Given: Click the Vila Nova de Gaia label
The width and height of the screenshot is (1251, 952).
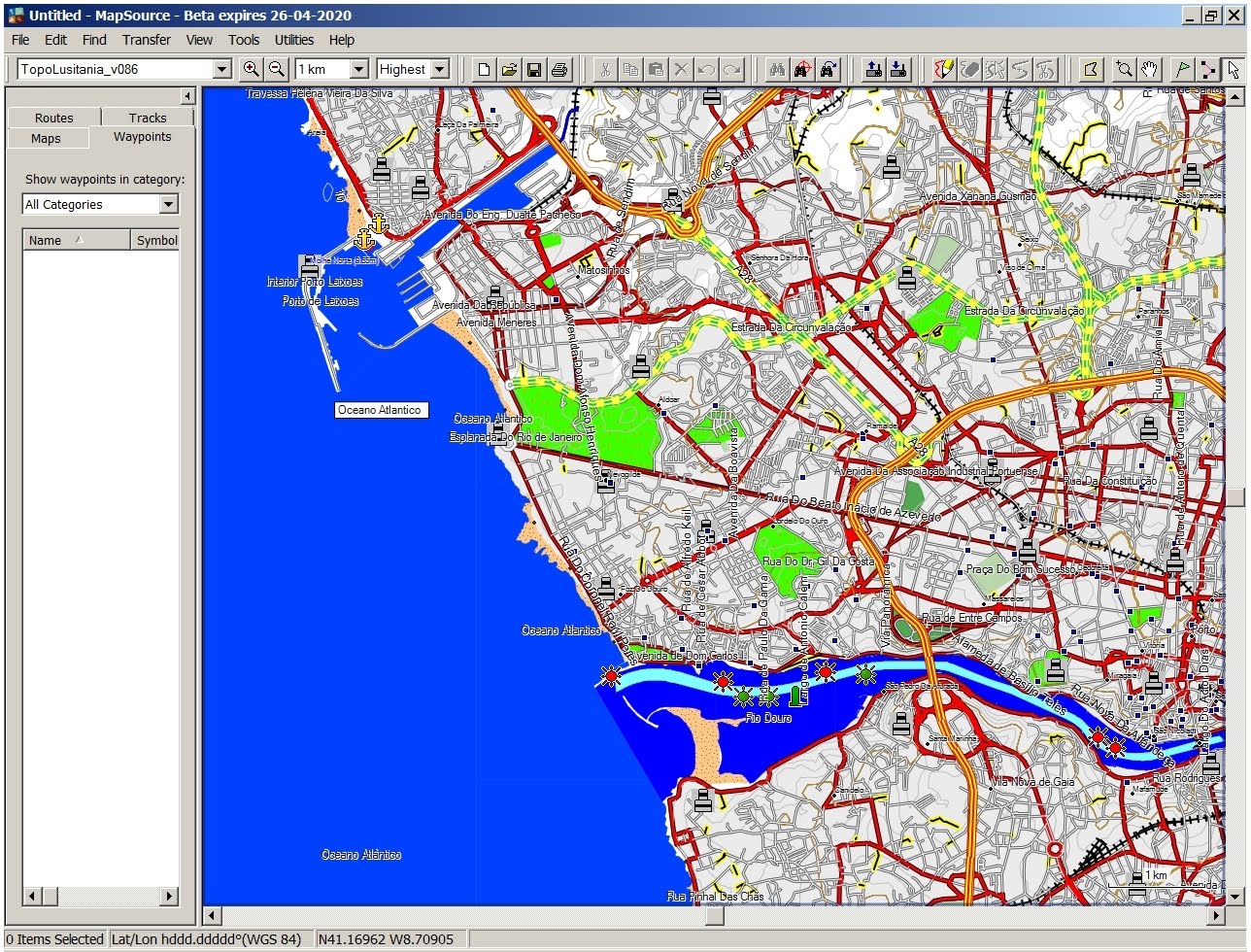Looking at the screenshot, I should tap(1032, 782).
